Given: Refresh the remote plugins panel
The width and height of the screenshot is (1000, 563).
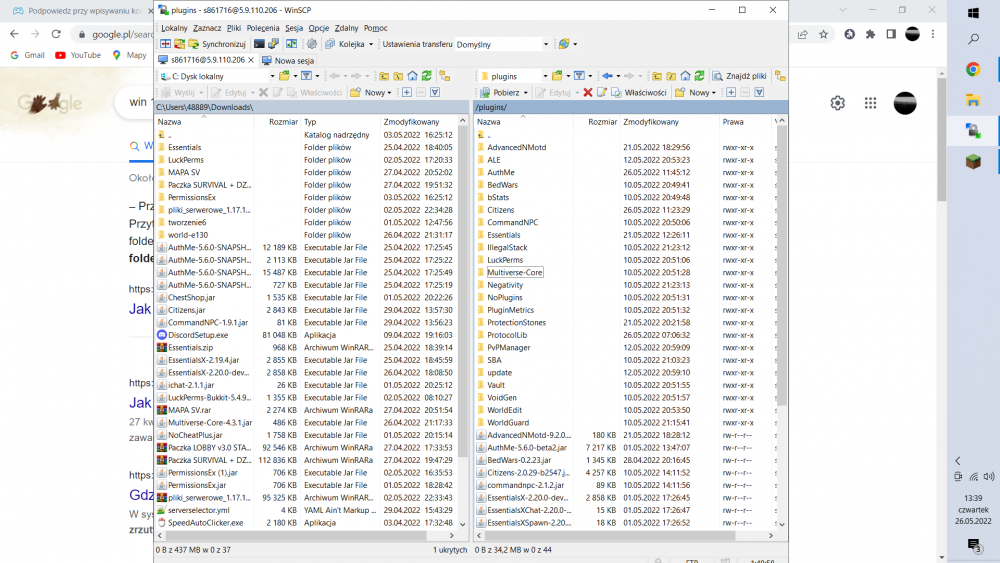Looking at the screenshot, I should click(699, 76).
